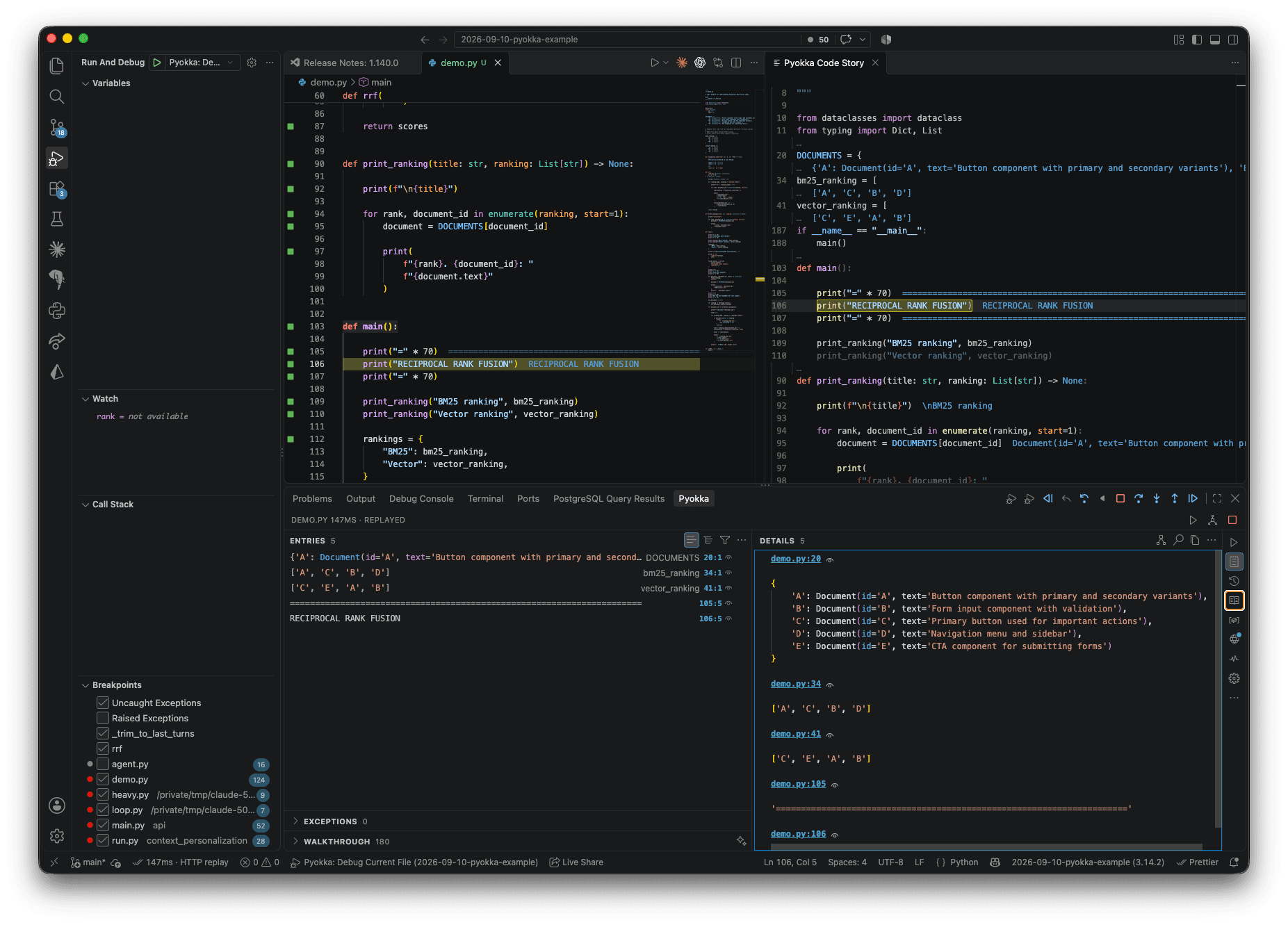Open the Python view in activity bar
Viewport: 1288px width, 925px height.
pyautogui.click(x=57, y=311)
